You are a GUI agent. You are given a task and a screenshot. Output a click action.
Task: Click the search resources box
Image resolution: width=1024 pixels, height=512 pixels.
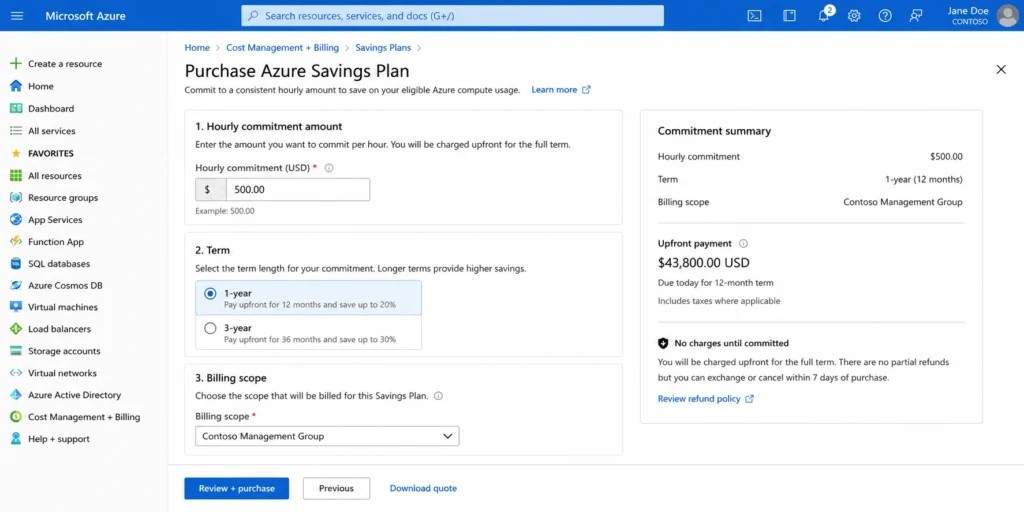(x=453, y=16)
